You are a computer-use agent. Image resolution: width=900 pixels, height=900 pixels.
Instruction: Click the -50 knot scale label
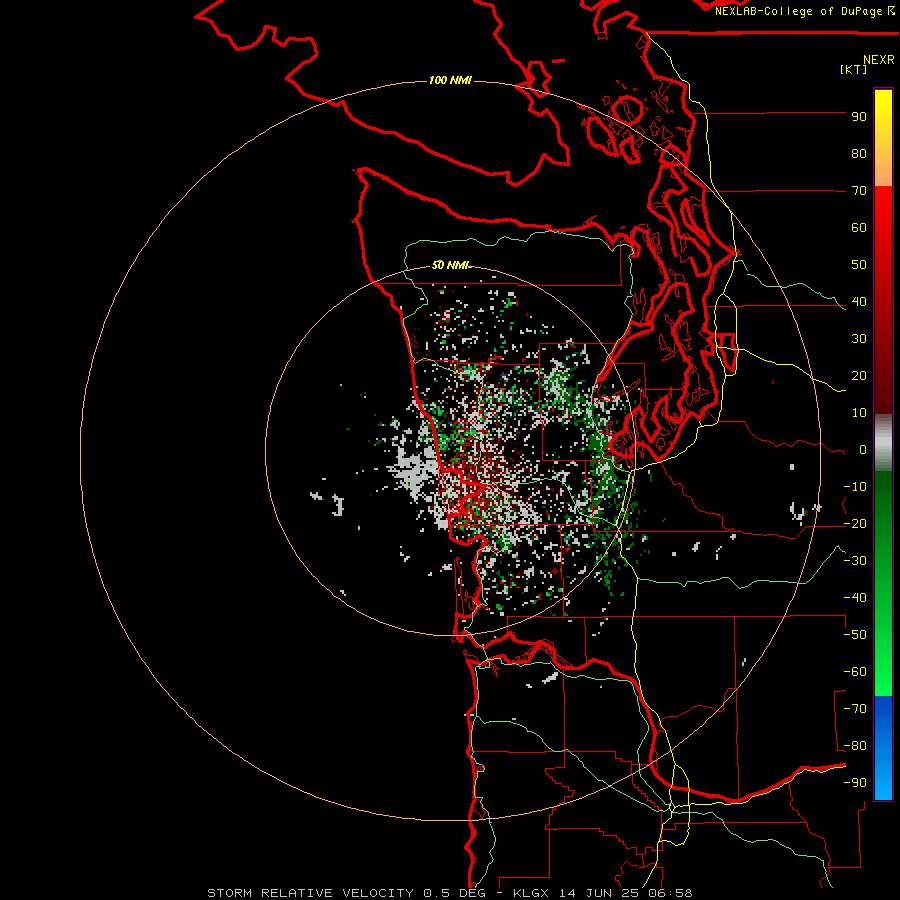[x=855, y=635]
